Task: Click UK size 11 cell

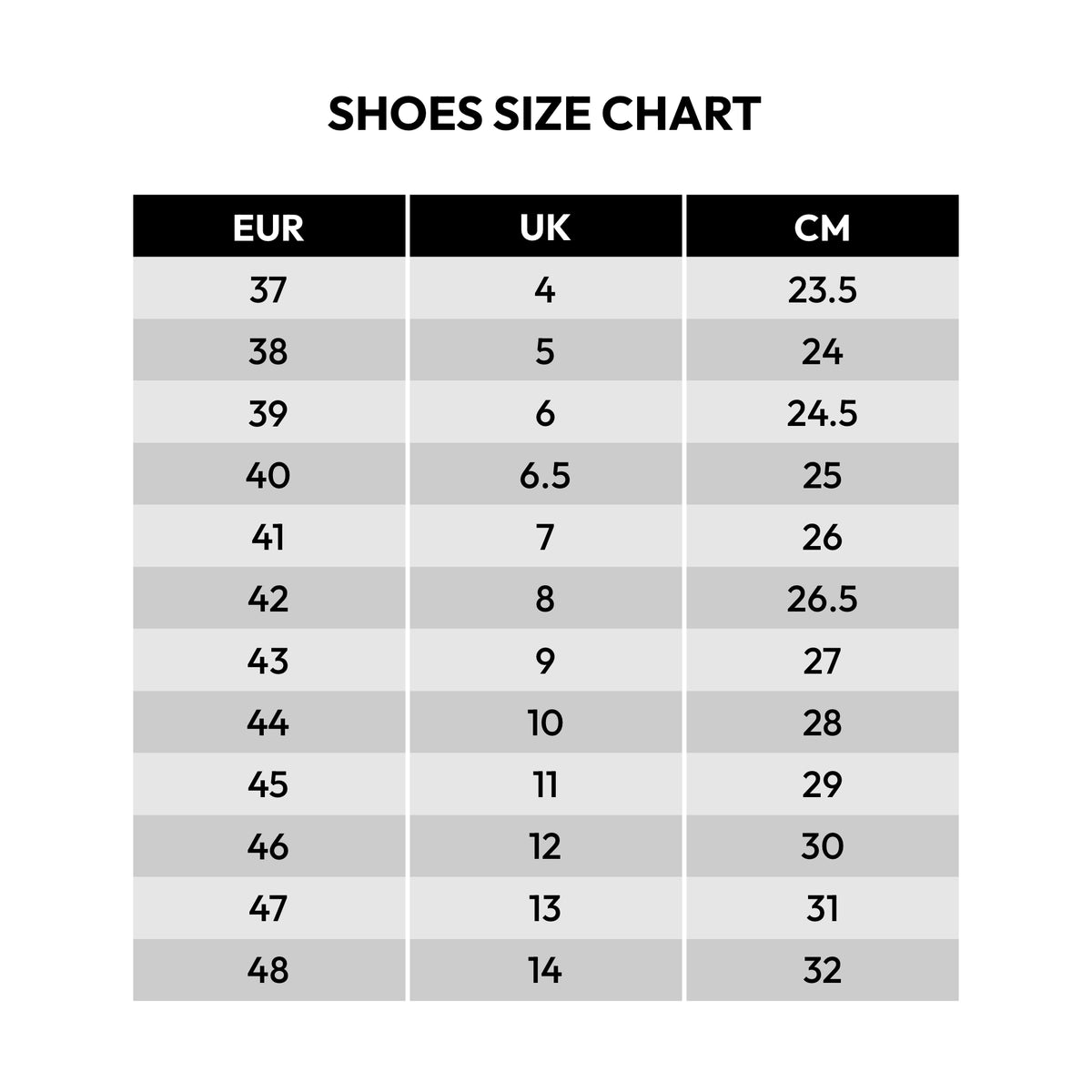Action: point(545,784)
